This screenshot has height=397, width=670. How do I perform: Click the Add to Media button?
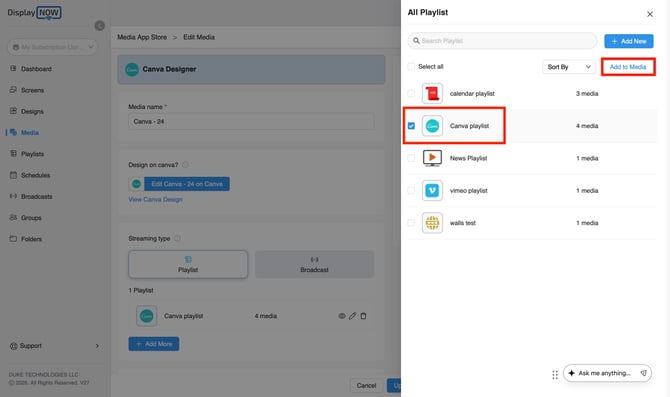click(628, 67)
